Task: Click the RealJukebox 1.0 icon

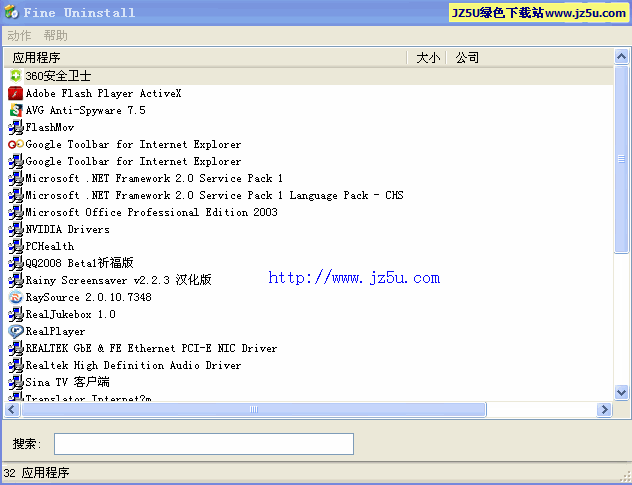Action: click(x=15, y=314)
